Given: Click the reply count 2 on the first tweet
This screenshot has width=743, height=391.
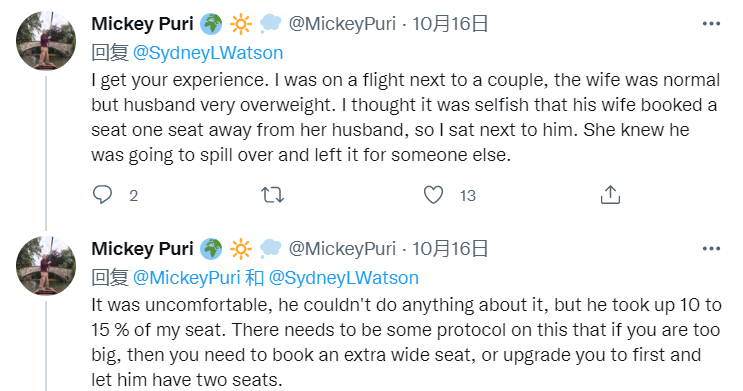Looking at the screenshot, I should tap(134, 195).
